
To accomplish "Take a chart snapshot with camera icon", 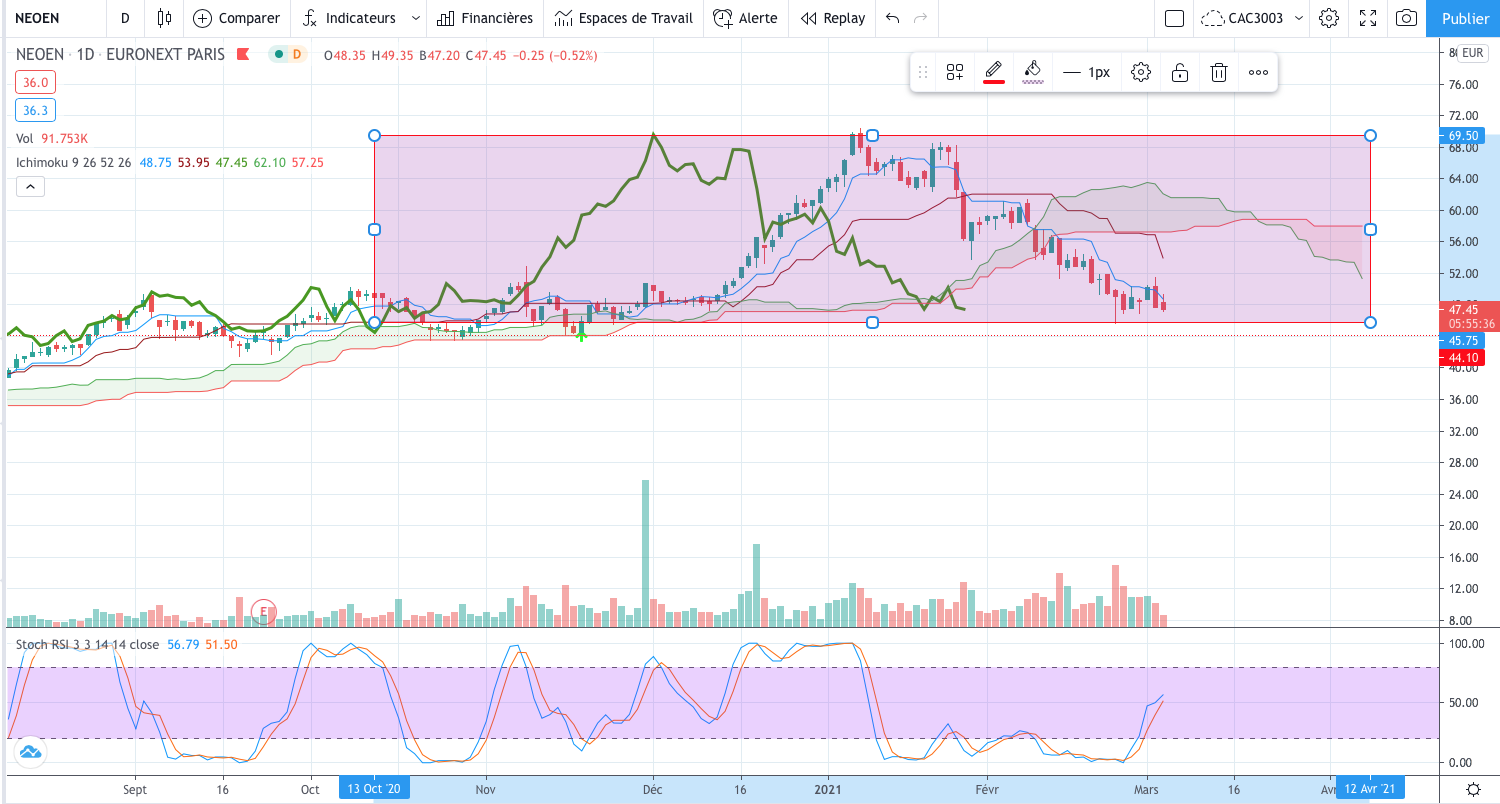I will tap(1406, 18).
